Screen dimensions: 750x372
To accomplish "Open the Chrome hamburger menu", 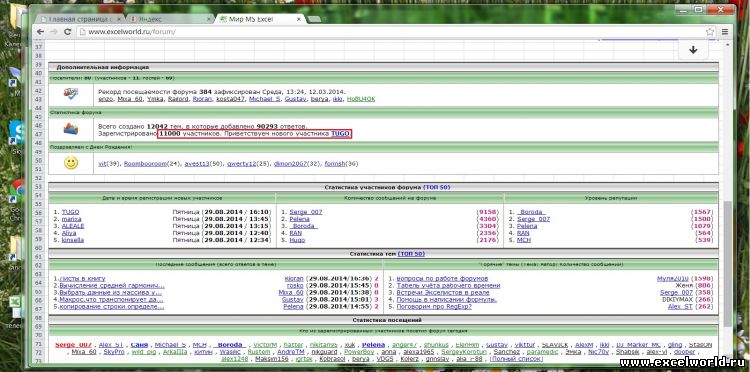I will tap(725, 32).
